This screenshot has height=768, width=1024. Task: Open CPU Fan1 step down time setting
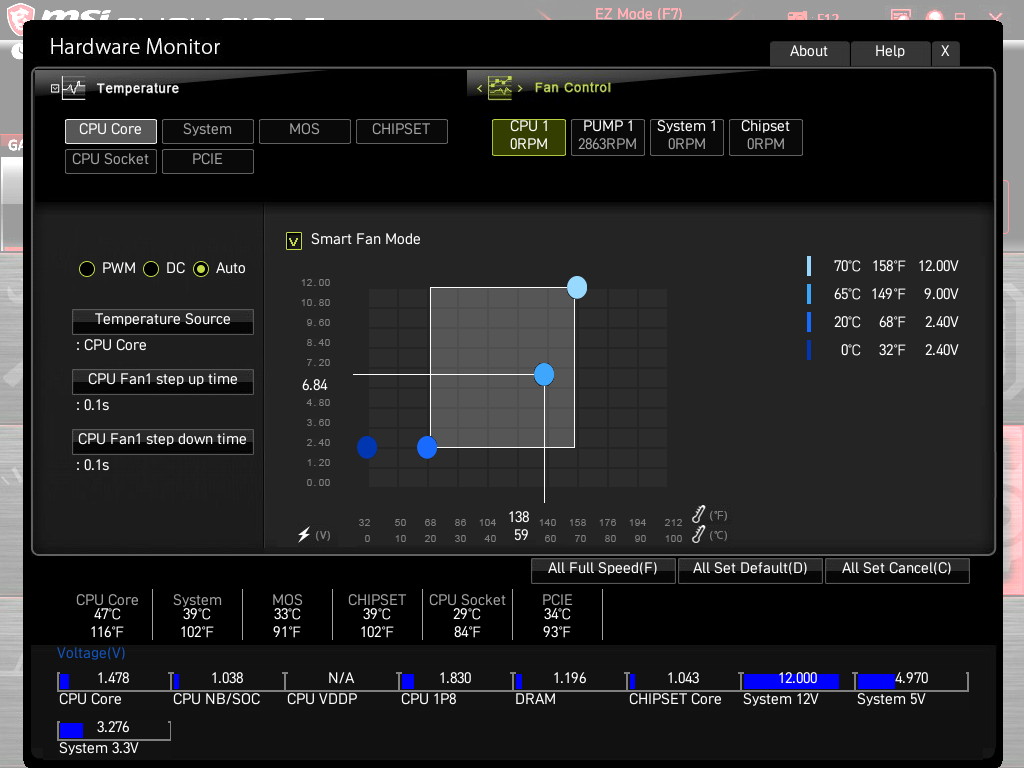coord(163,441)
